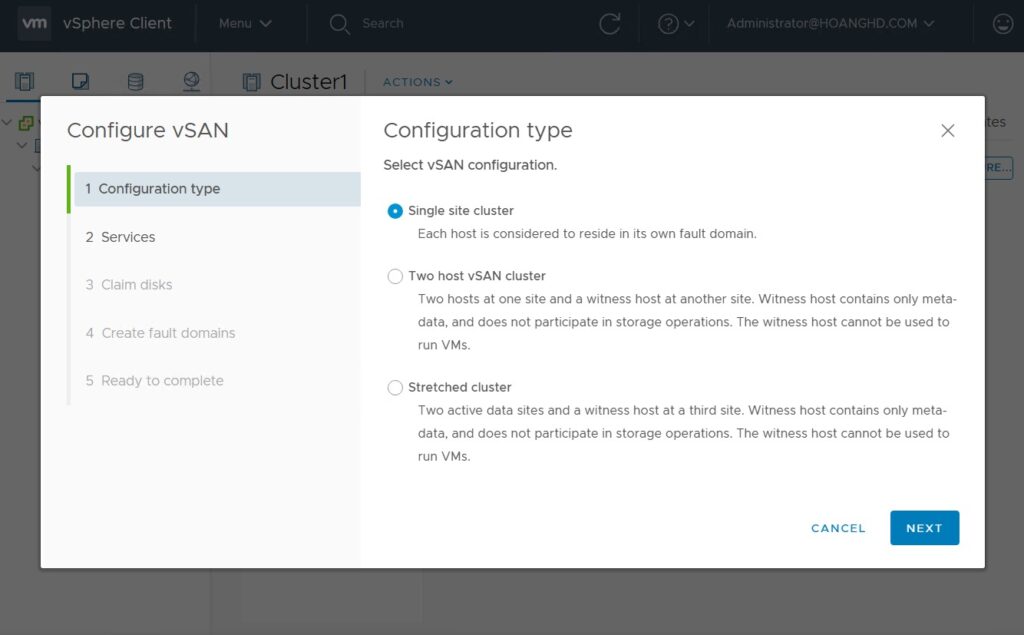Click the VMware vm logo icon
Viewport: 1024px width, 635px height.
[34, 24]
